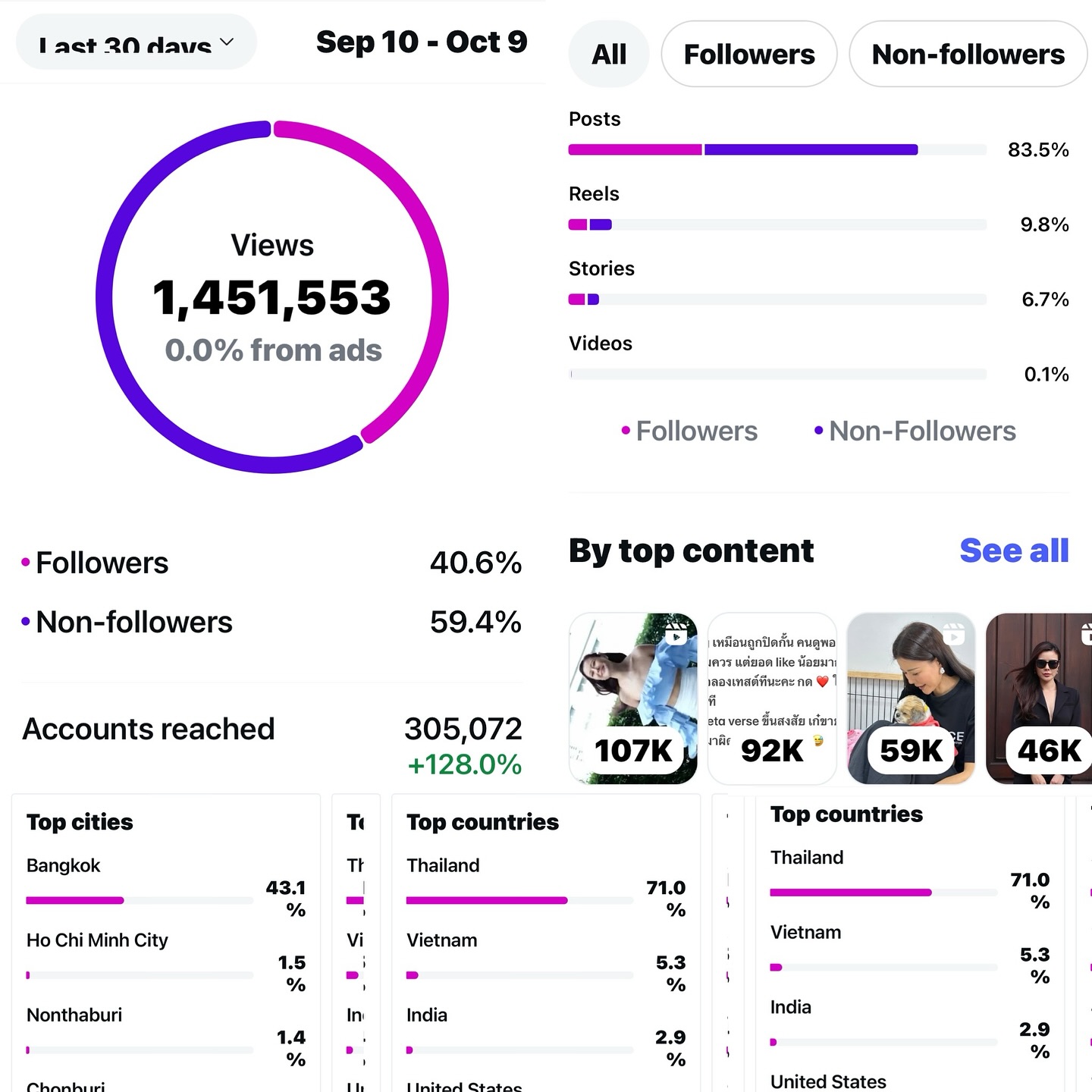Click the Reels views progress bar

click(777, 224)
